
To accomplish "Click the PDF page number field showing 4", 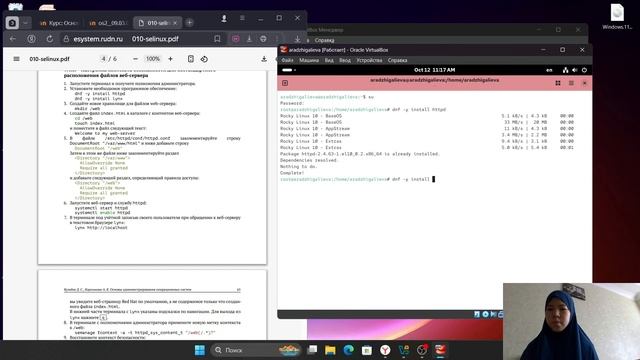I will point(103,59).
